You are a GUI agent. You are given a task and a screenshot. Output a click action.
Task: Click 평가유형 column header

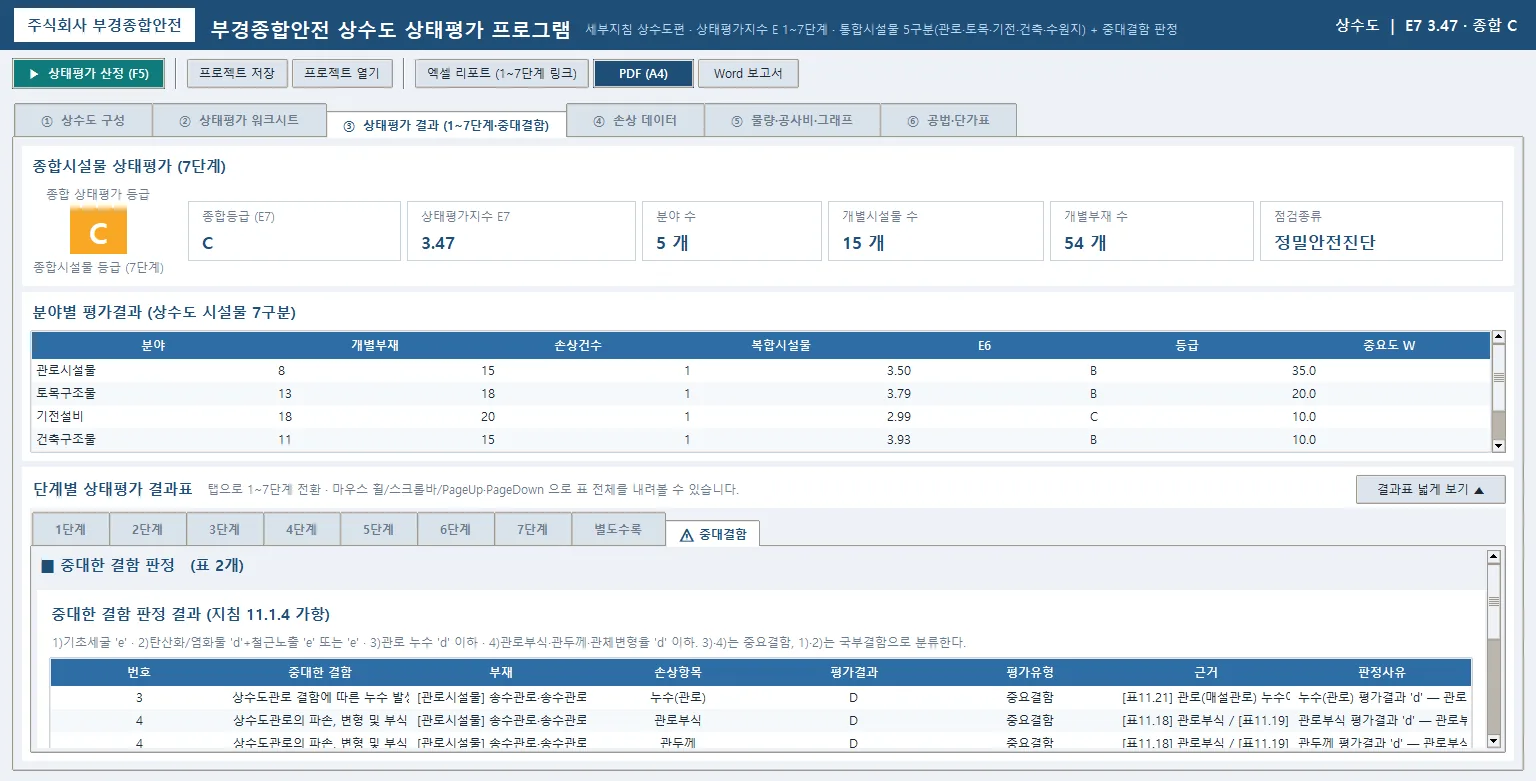point(1030,672)
